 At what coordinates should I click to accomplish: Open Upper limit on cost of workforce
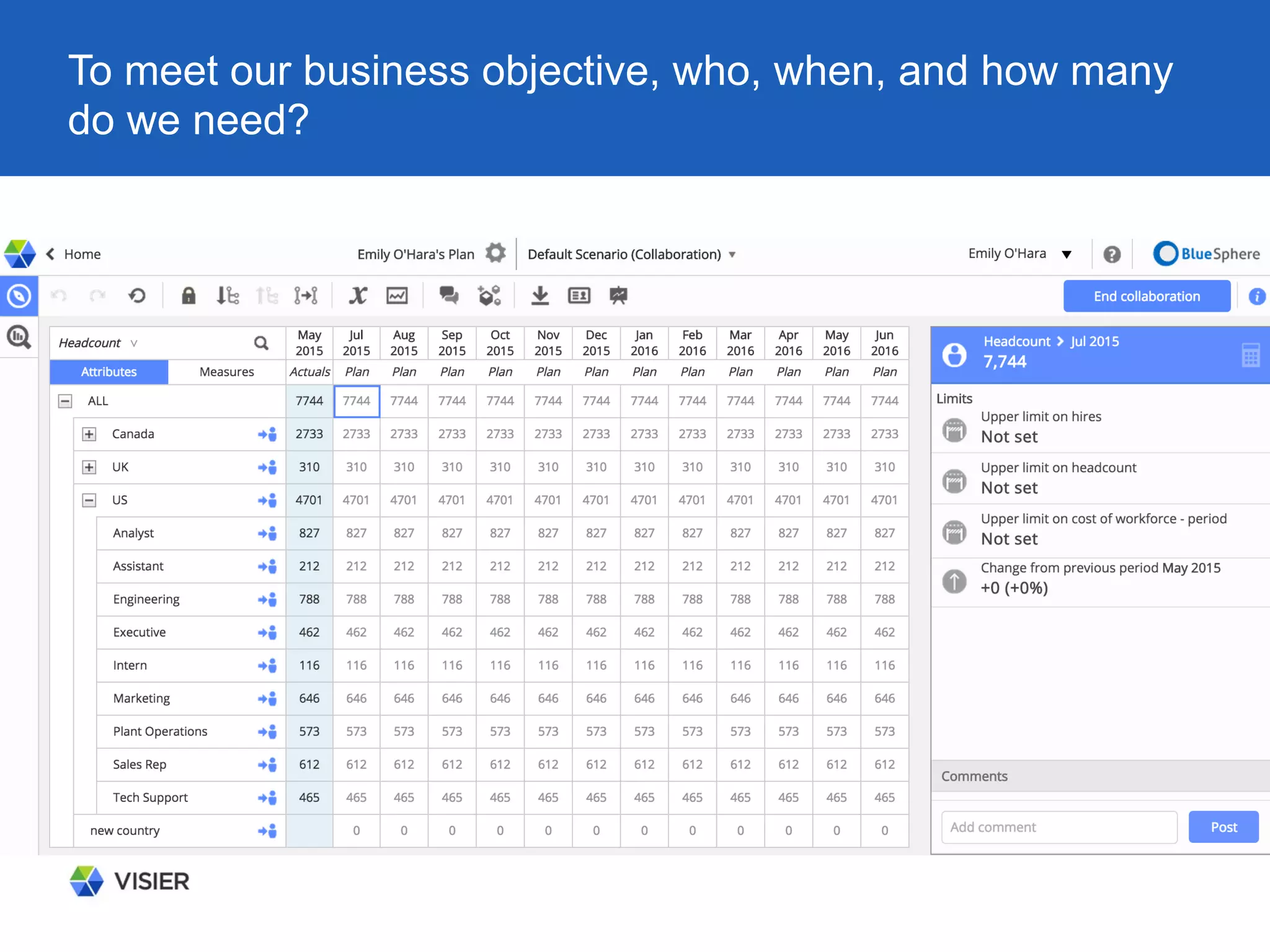pos(1101,529)
